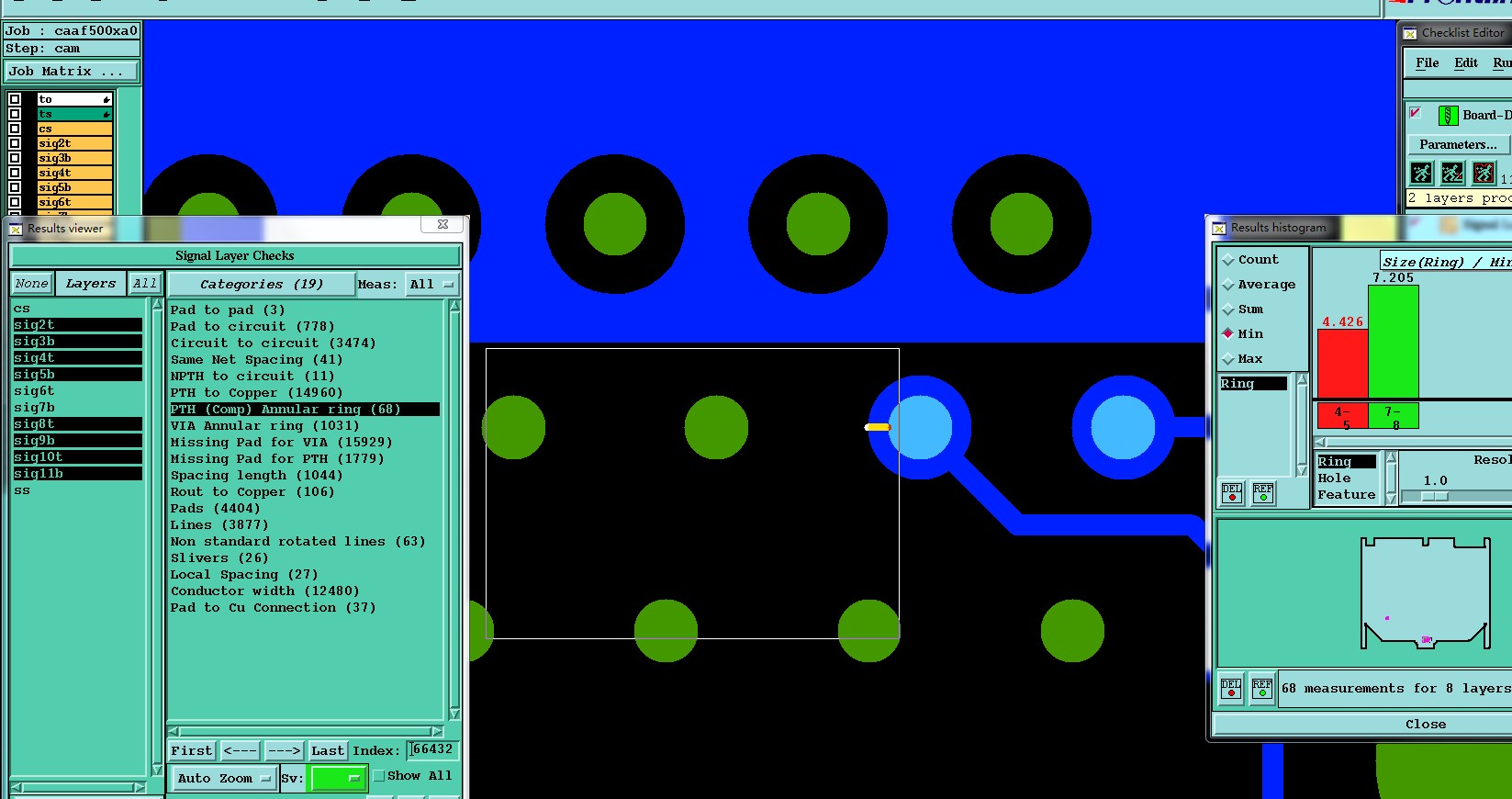Click REF button below Ring list in histogram

pyautogui.click(x=1263, y=493)
